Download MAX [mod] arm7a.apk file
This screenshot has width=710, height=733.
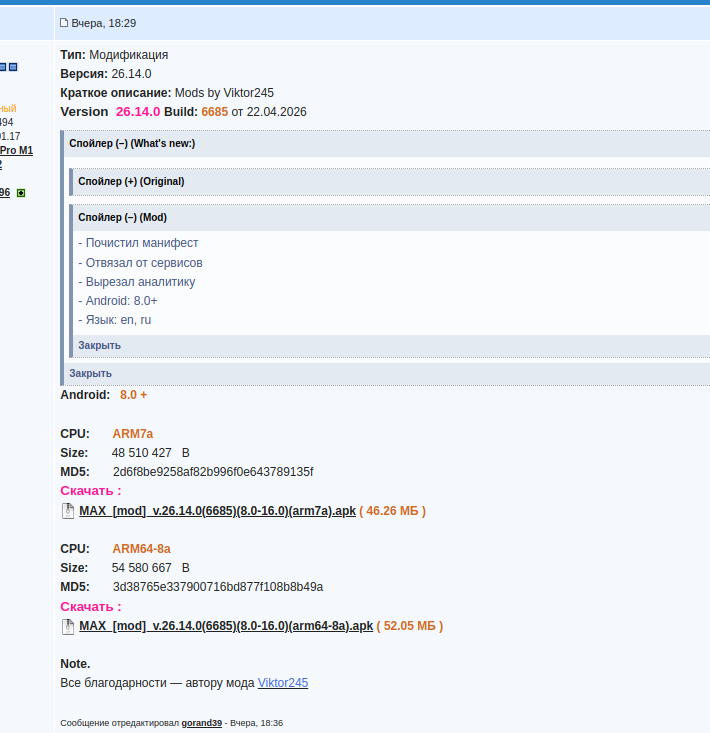(x=217, y=511)
